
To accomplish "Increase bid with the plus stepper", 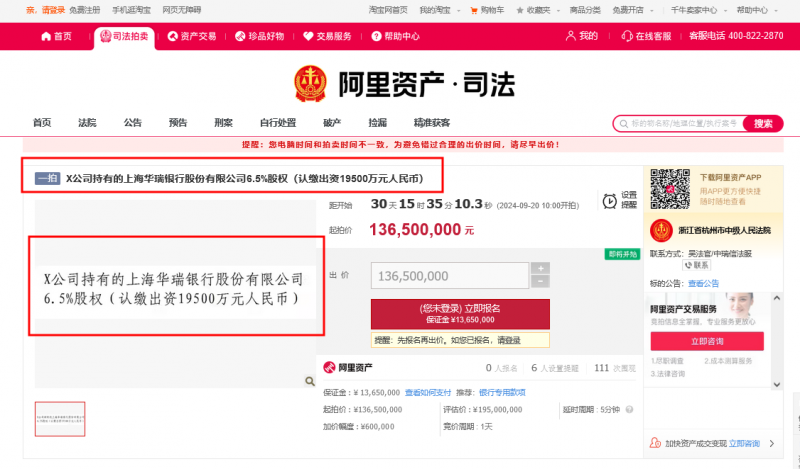I will coord(540,268).
